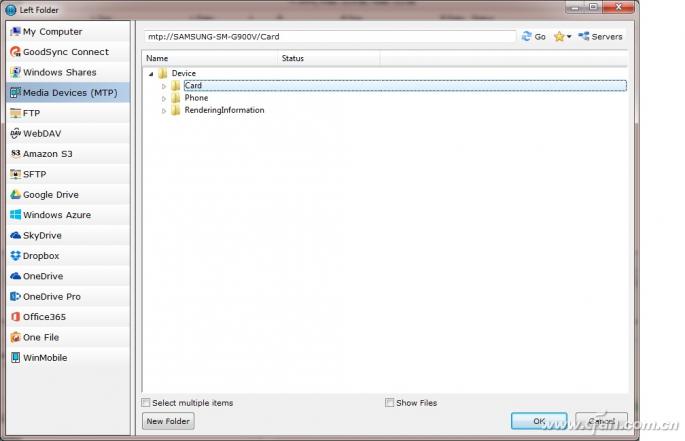Switch to My Computer sidebar item
The height and width of the screenshot is (441, 685).
68,31
